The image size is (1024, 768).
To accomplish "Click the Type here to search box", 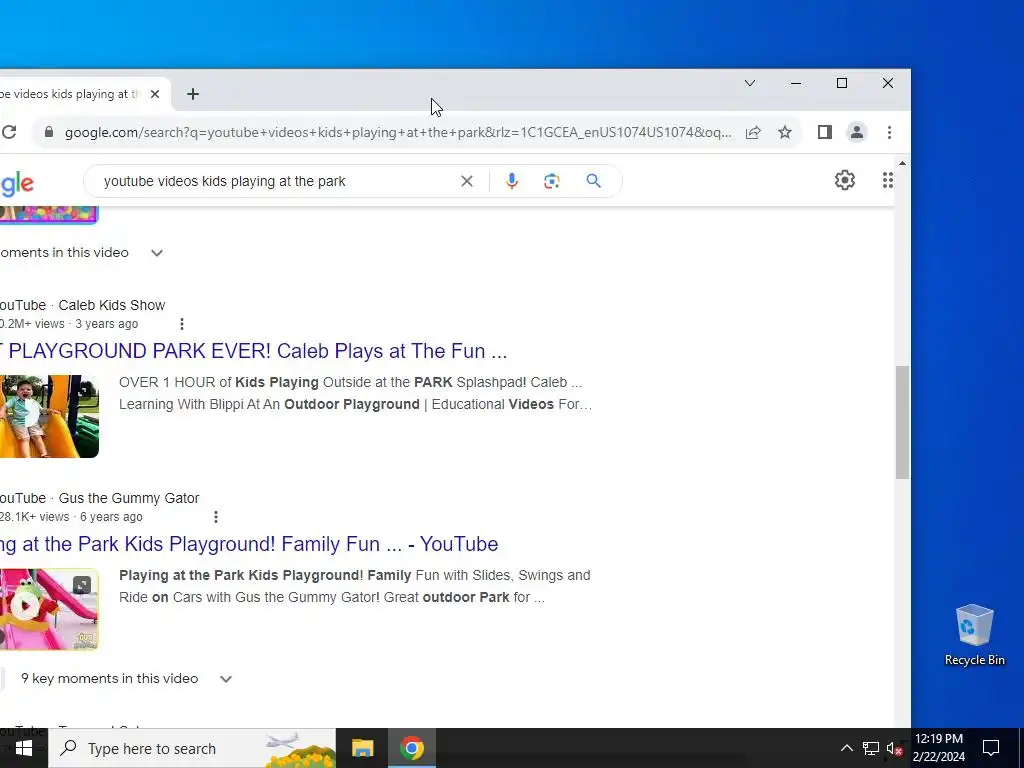I will [x=192, y=748].
